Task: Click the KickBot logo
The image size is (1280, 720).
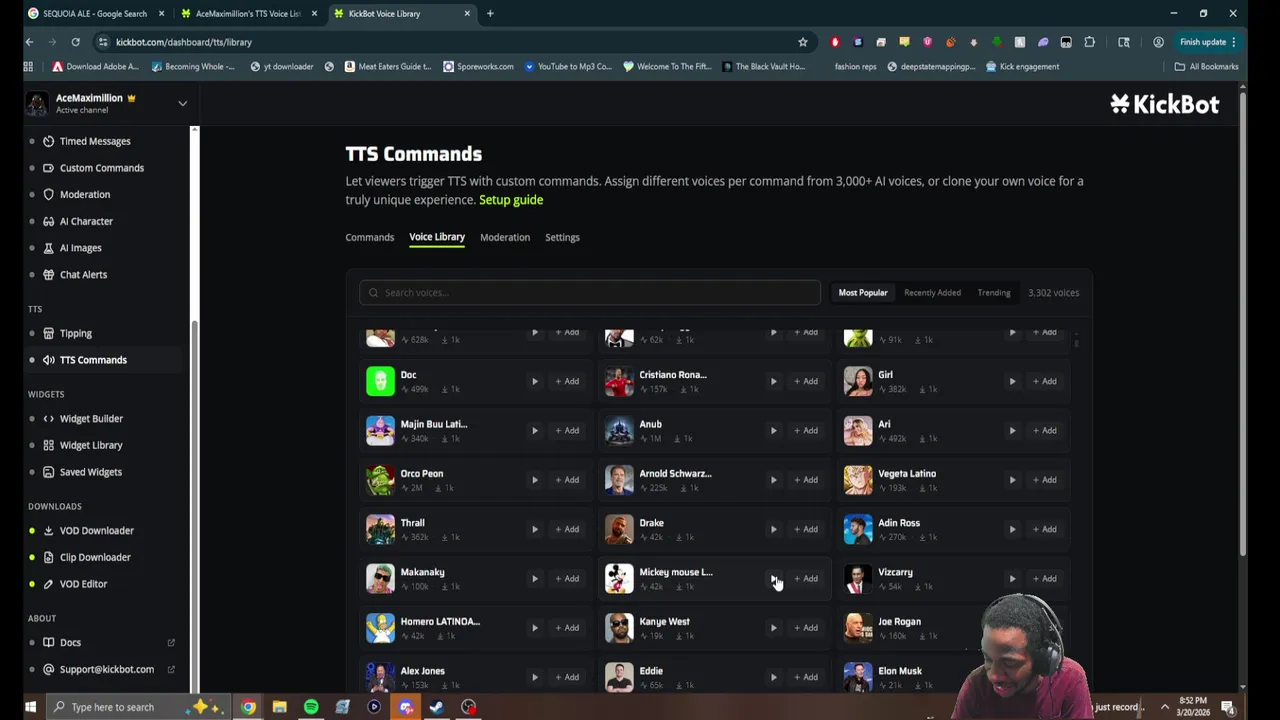Action: coord(1165,104)
